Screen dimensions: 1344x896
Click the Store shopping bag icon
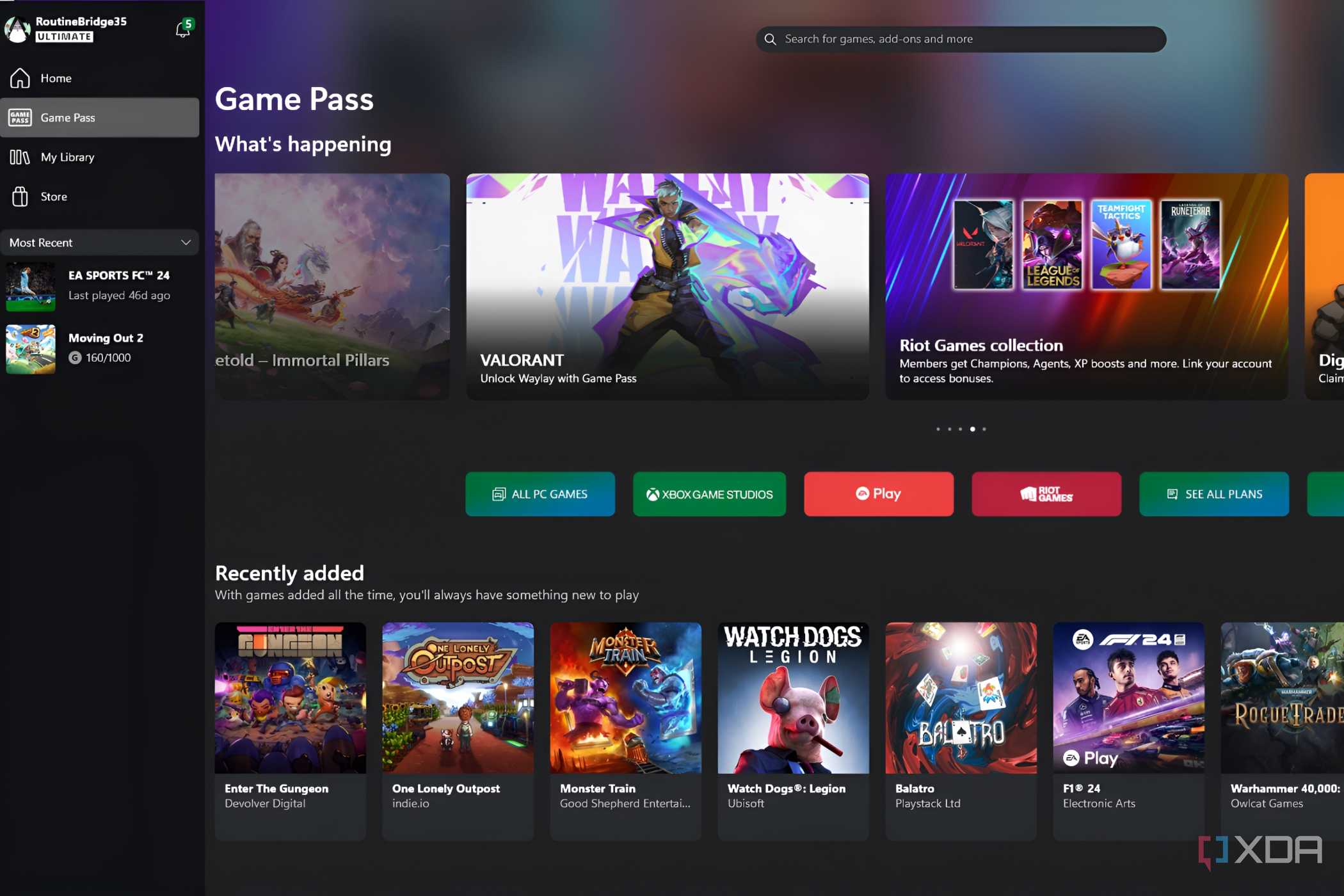[x=20, y=196]
